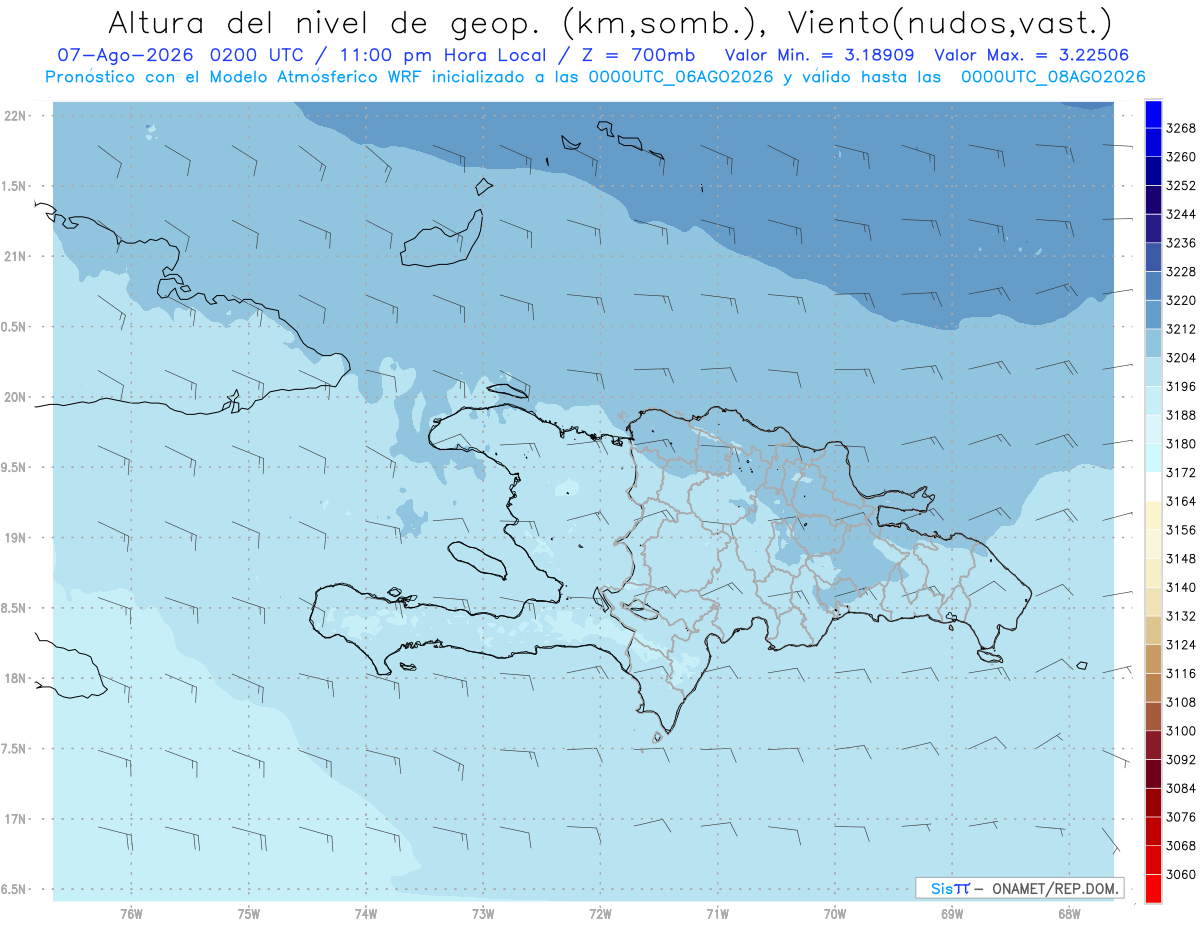The height and width of the screenshot is (927, 1200).
Task: Click the '8.5N' latitude label
Action: [14, 608]
